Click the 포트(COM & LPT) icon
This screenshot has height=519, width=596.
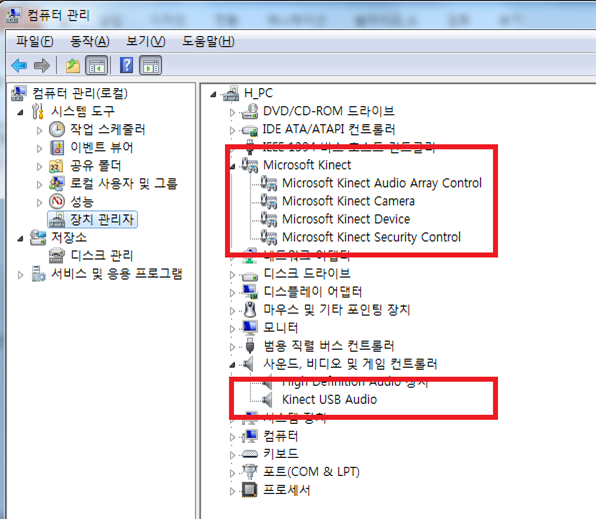(x=250, y=472)
